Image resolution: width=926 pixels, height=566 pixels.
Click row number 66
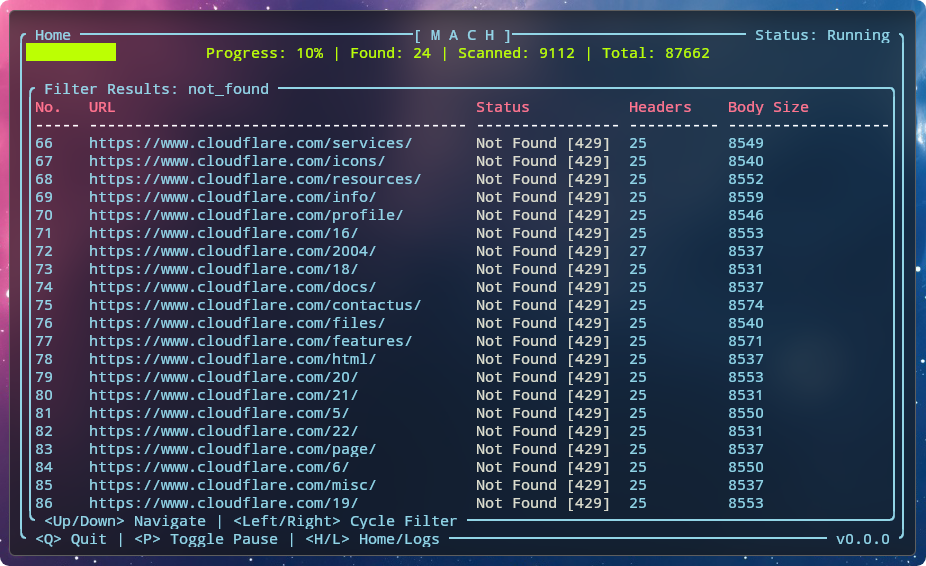coord(44,144)
